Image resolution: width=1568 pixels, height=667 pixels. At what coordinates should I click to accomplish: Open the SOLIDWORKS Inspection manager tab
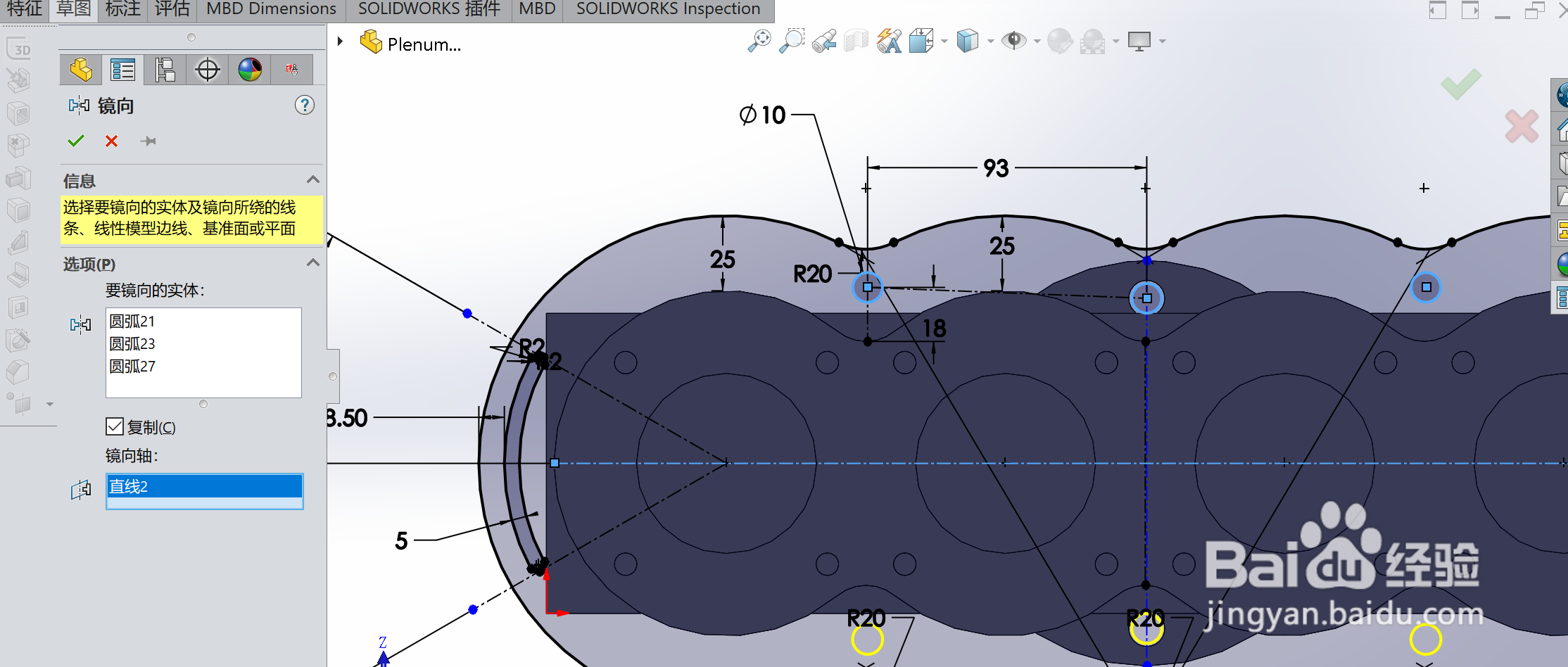point(291,70)
